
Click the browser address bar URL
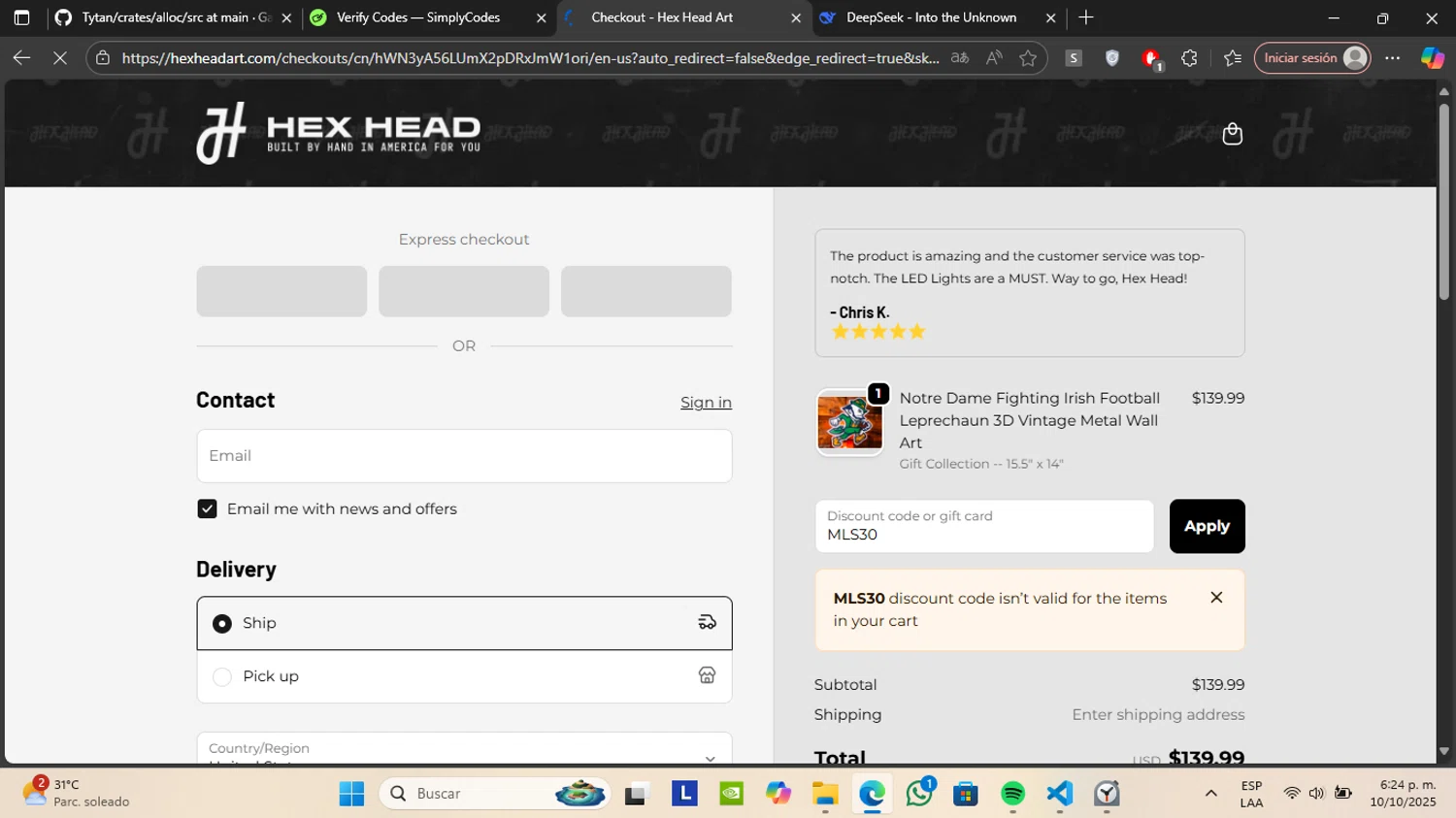[x=531, y=58]
